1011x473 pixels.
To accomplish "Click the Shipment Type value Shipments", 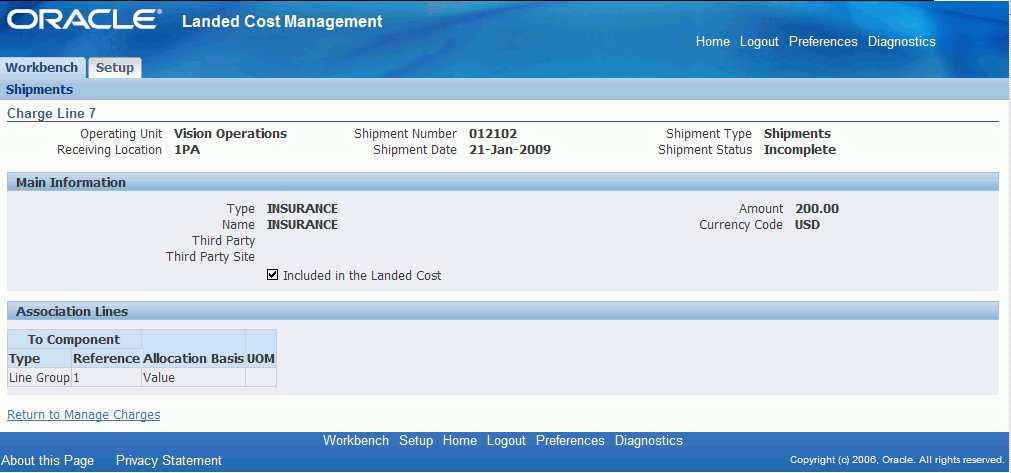I will point(798,134).
